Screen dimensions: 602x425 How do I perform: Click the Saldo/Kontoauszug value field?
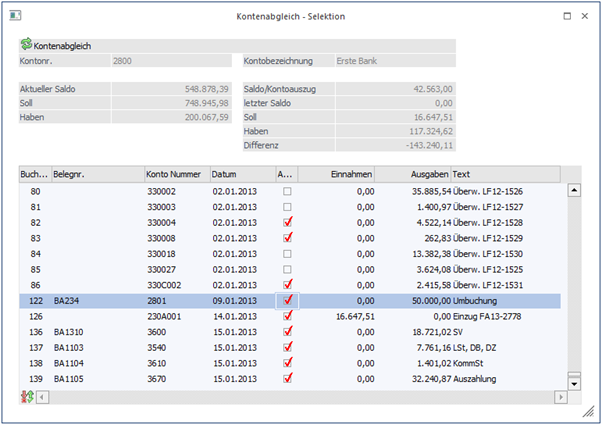396,89
